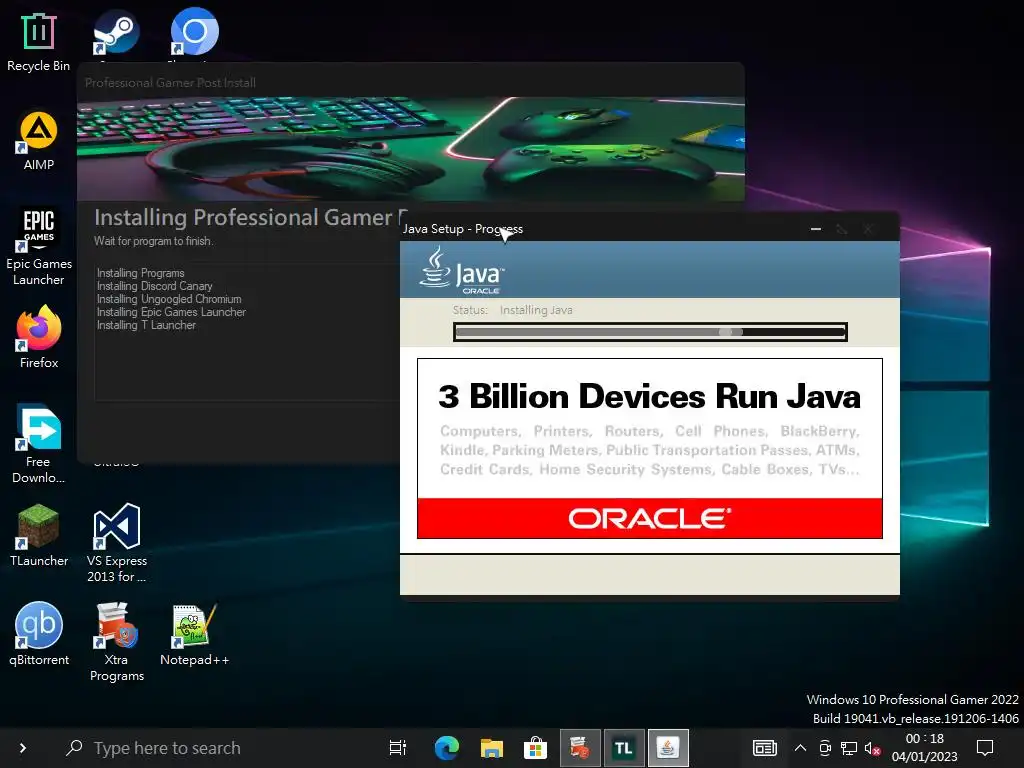The height and width of the screenshot is (768, 1024).
Task: Select 'Installing T Launcher' log line
Action: click(146, 325)
